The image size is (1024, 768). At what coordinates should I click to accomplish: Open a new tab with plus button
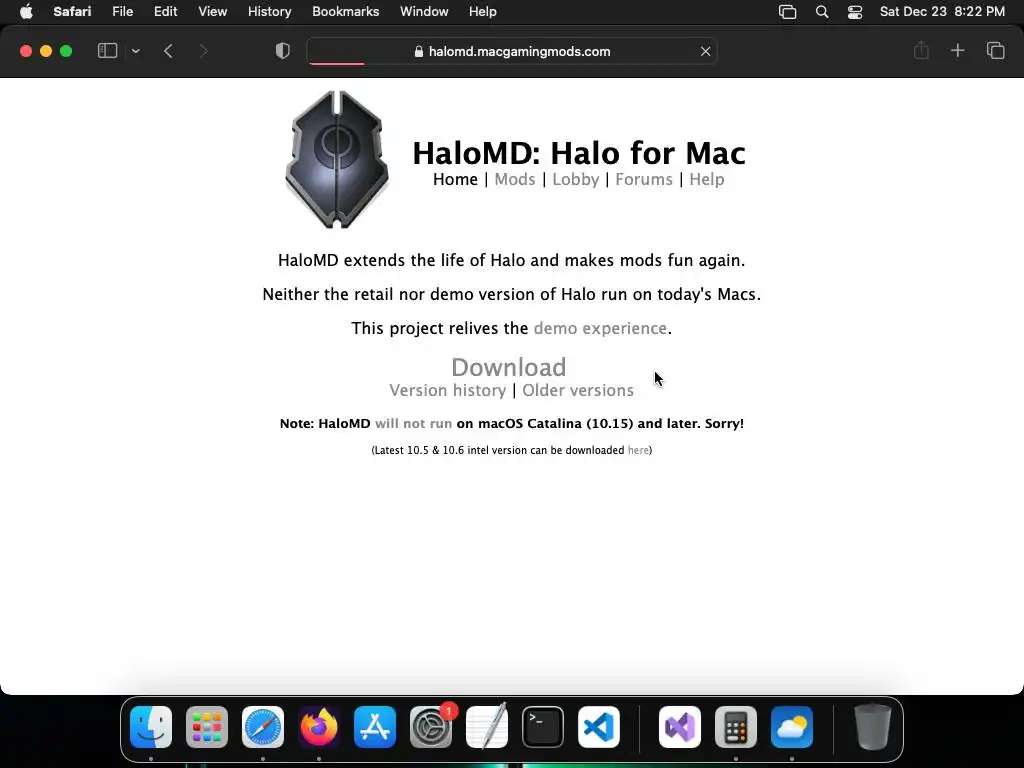point(957,50)
